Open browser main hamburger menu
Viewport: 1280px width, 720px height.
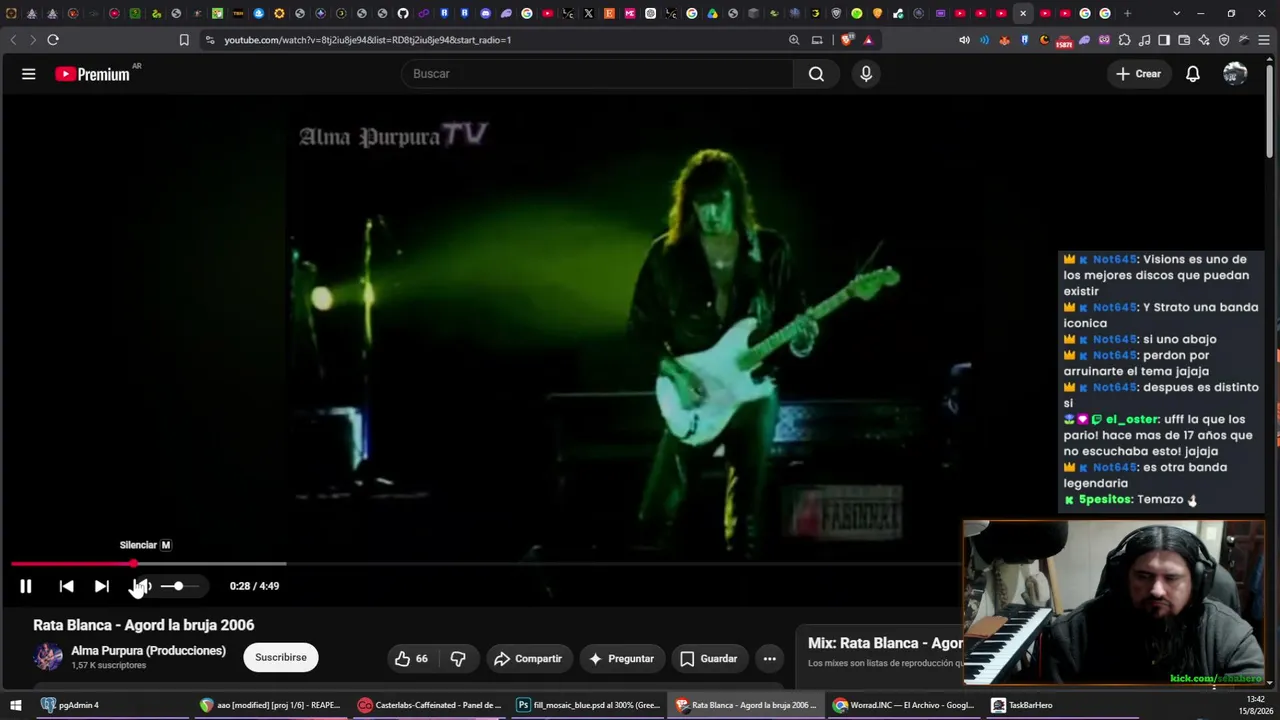[x=1264, y=40]
